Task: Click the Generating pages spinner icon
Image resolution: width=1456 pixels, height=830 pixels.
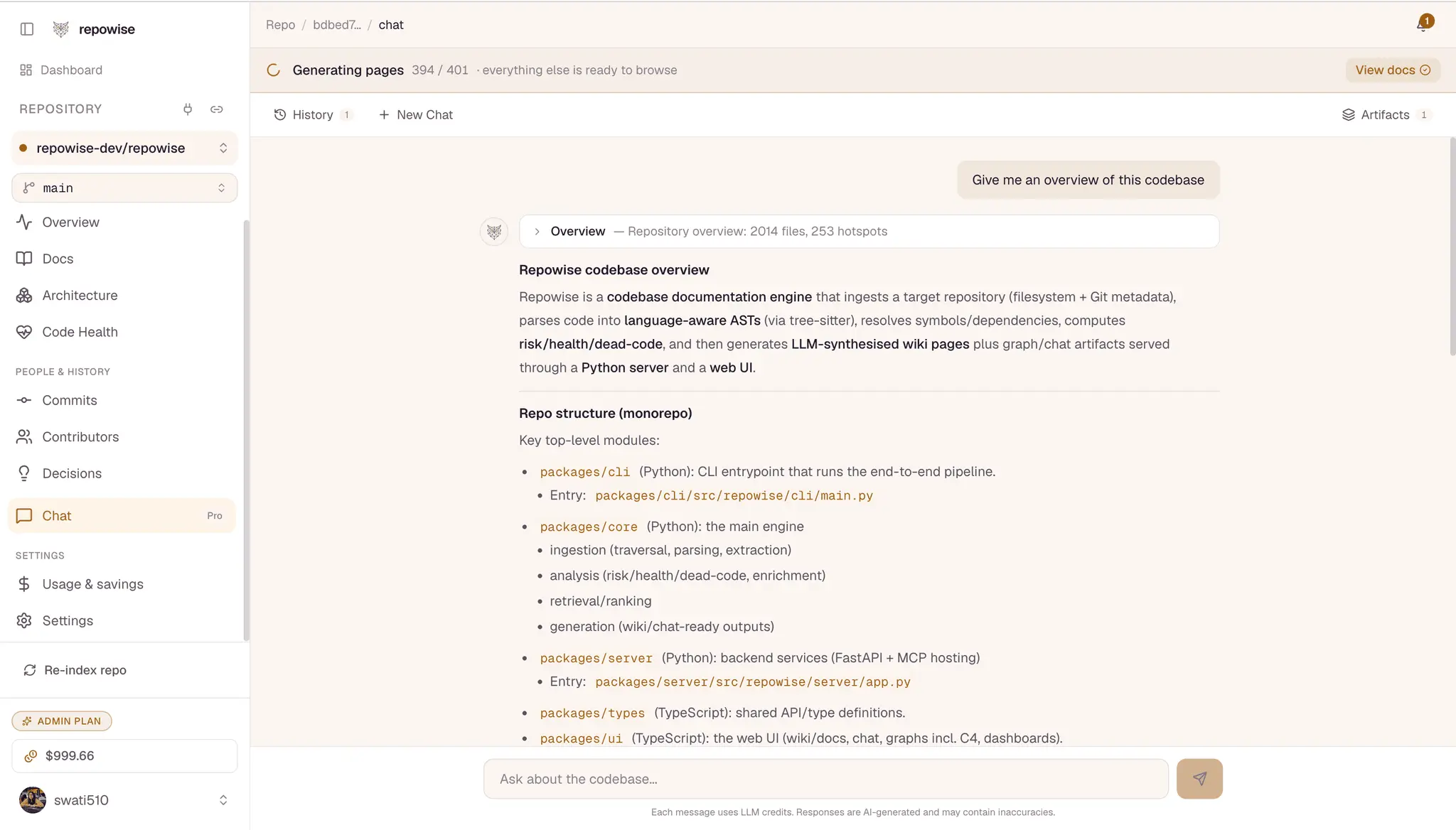Action: tap(273, 70)
